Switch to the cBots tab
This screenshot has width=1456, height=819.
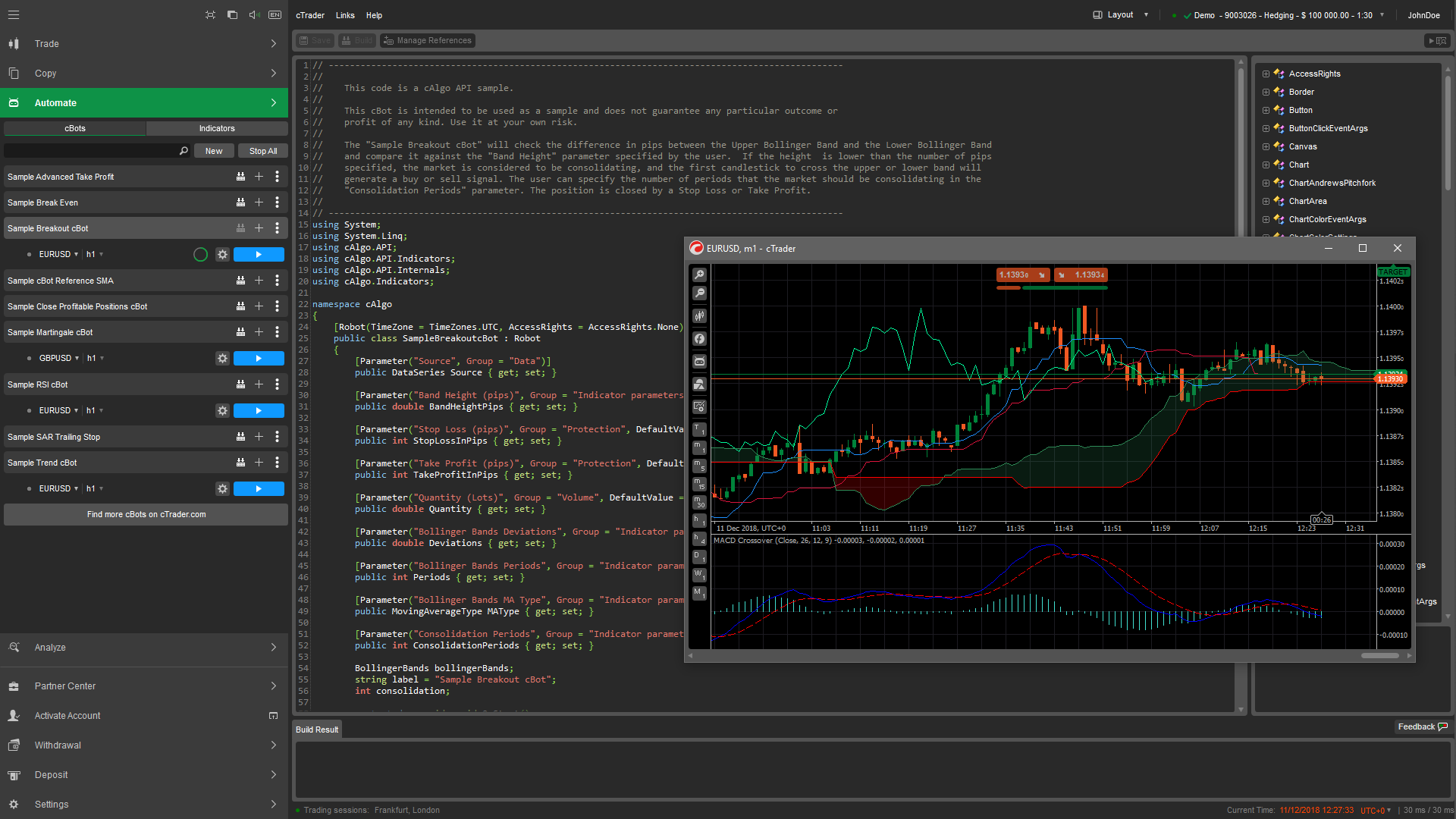(x=74, y=129)
